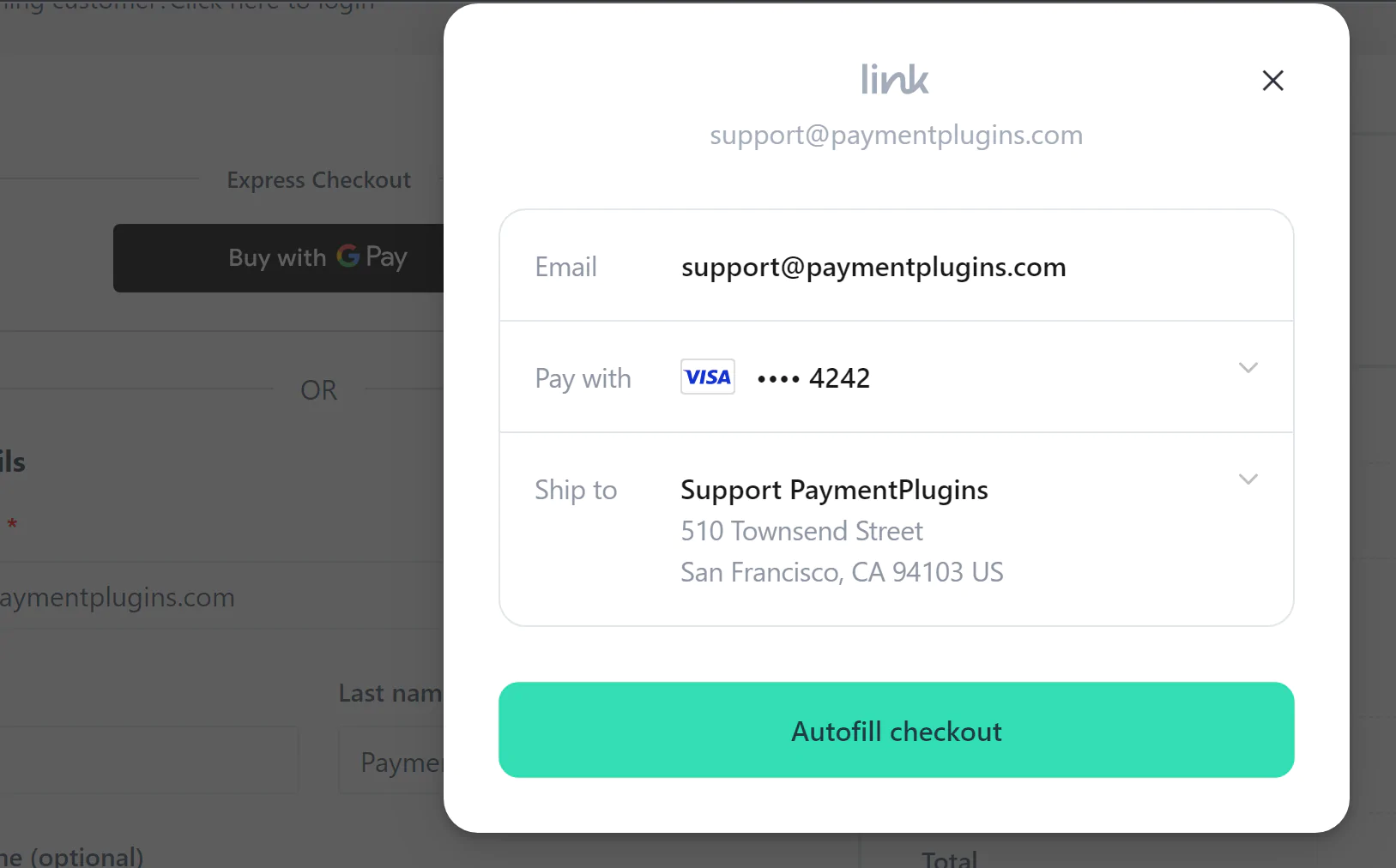The width and height of the screenshot is (1396, 868).
Task: Select the Email row in Link dialog
Action: [897, 266]
